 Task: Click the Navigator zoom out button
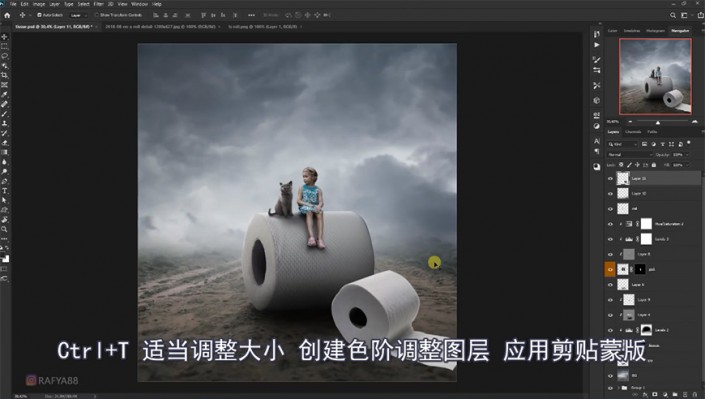(x=630, y=121)
